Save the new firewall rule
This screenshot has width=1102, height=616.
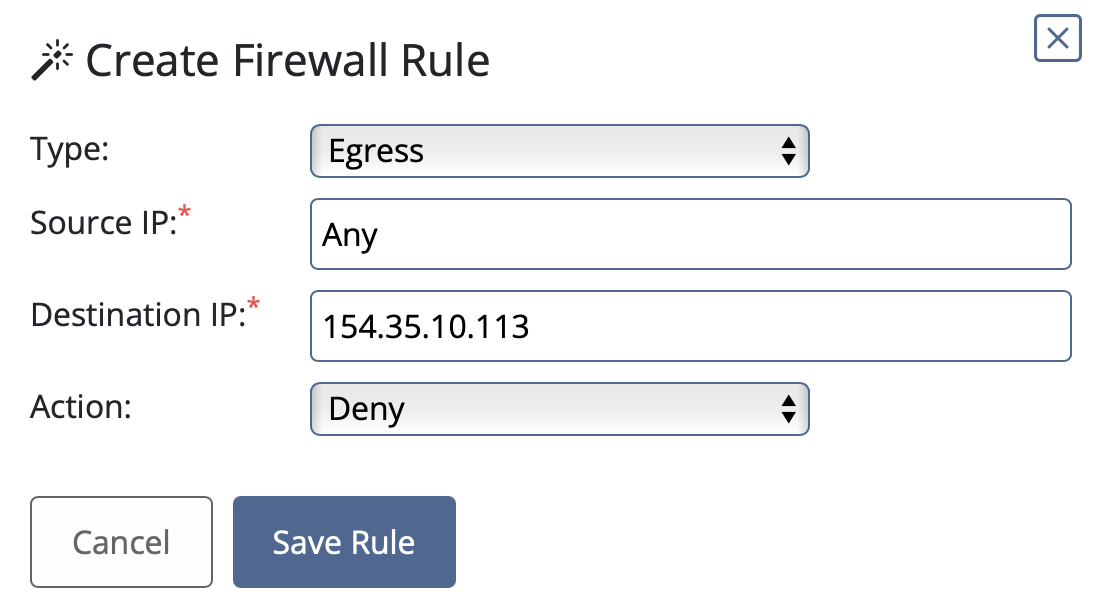(x=344, y=542)
